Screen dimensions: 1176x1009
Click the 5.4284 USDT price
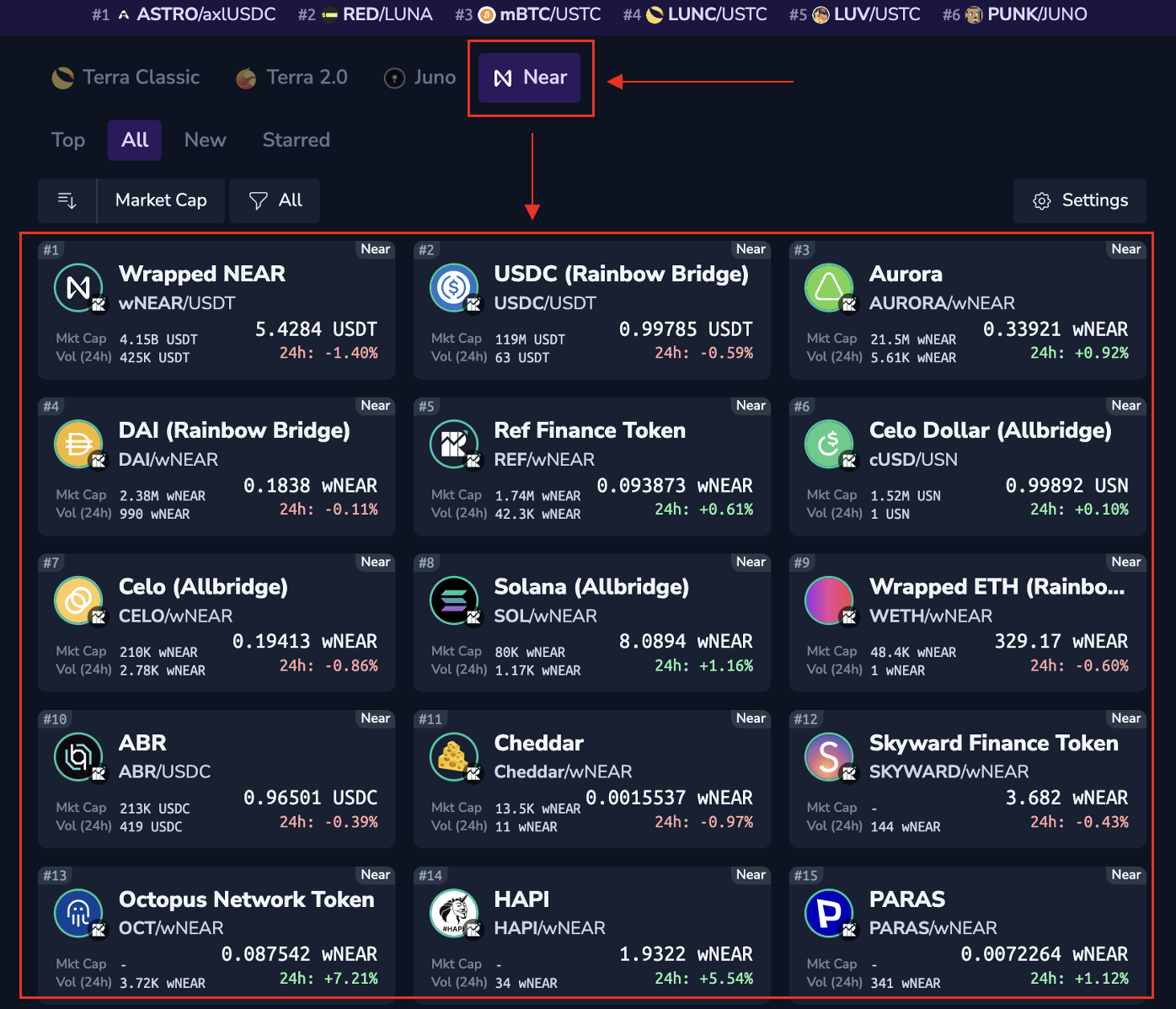316,329
